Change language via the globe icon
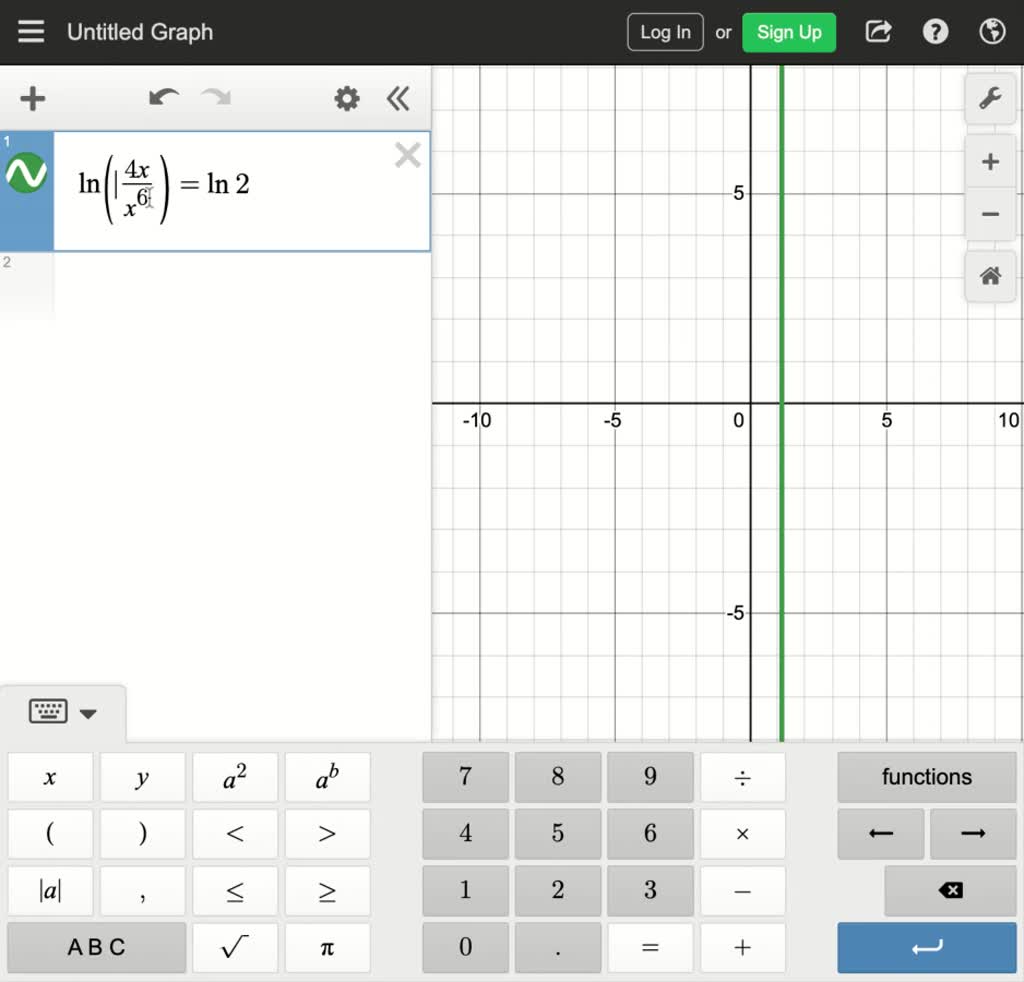 [x=991, y=31]
